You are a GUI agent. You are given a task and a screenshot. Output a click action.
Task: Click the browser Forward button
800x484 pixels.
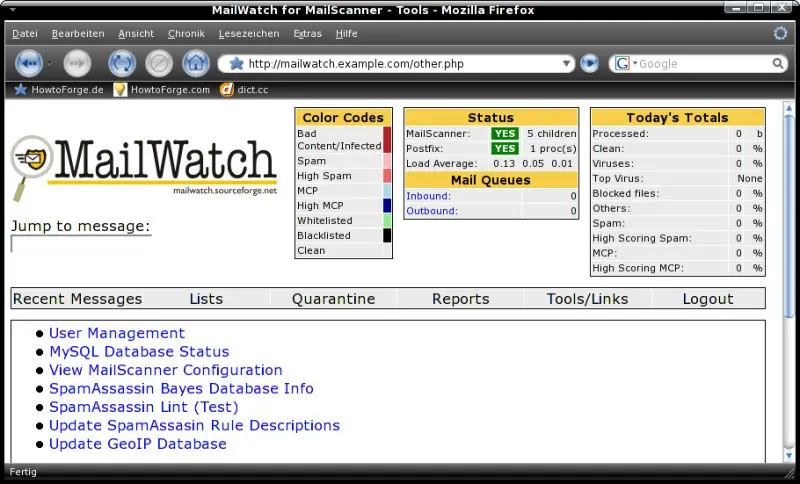tap(77, 64)
